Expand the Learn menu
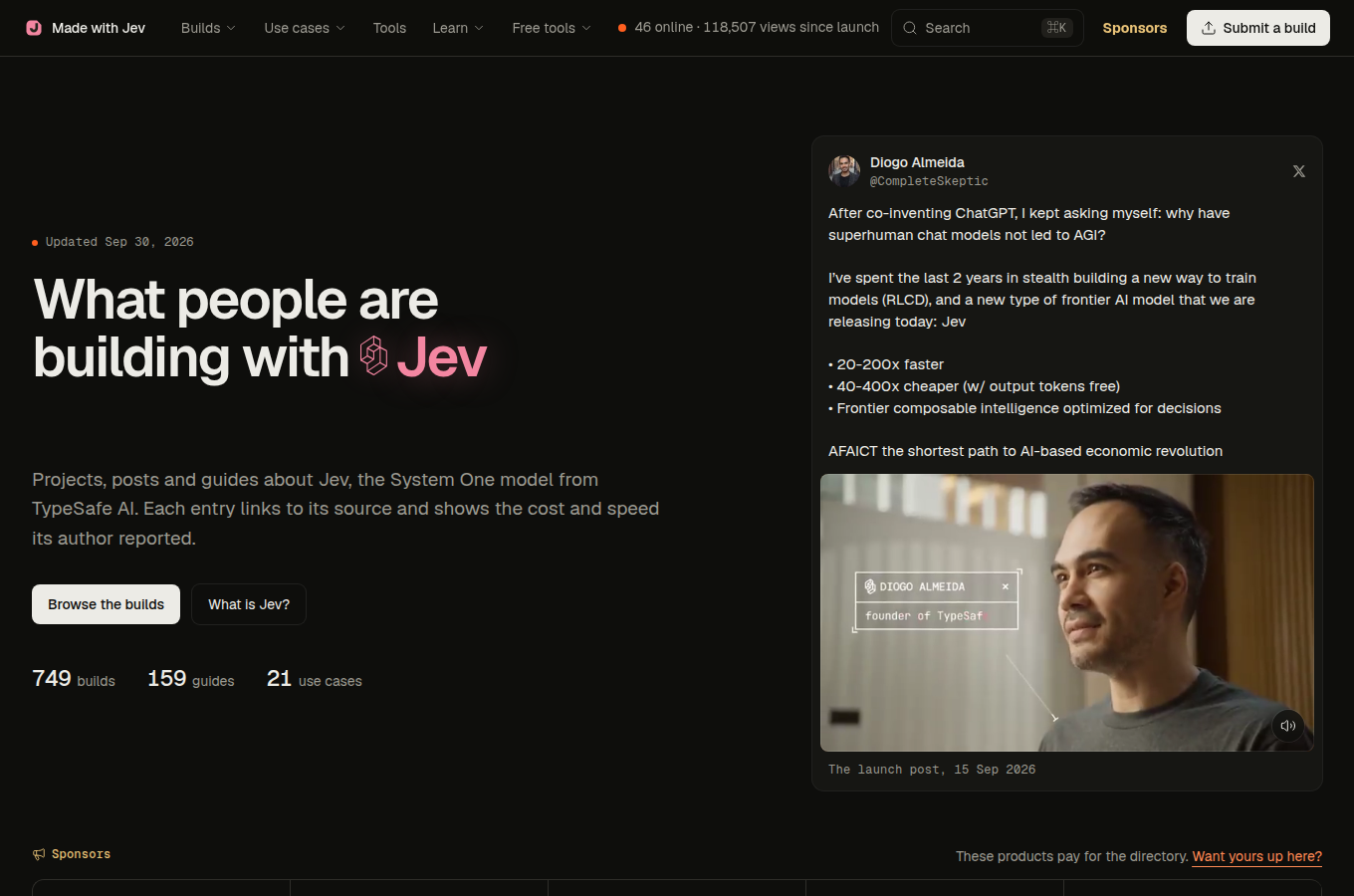Image resolution: width=1354 pixels, height=896 pixels. point(457,28)
